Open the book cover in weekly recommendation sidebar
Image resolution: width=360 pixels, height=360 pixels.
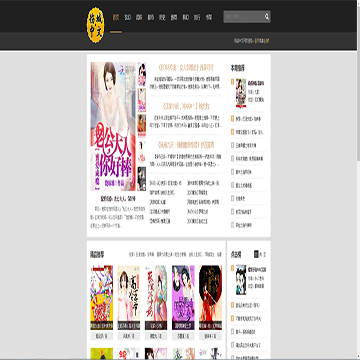click(241, 93)
